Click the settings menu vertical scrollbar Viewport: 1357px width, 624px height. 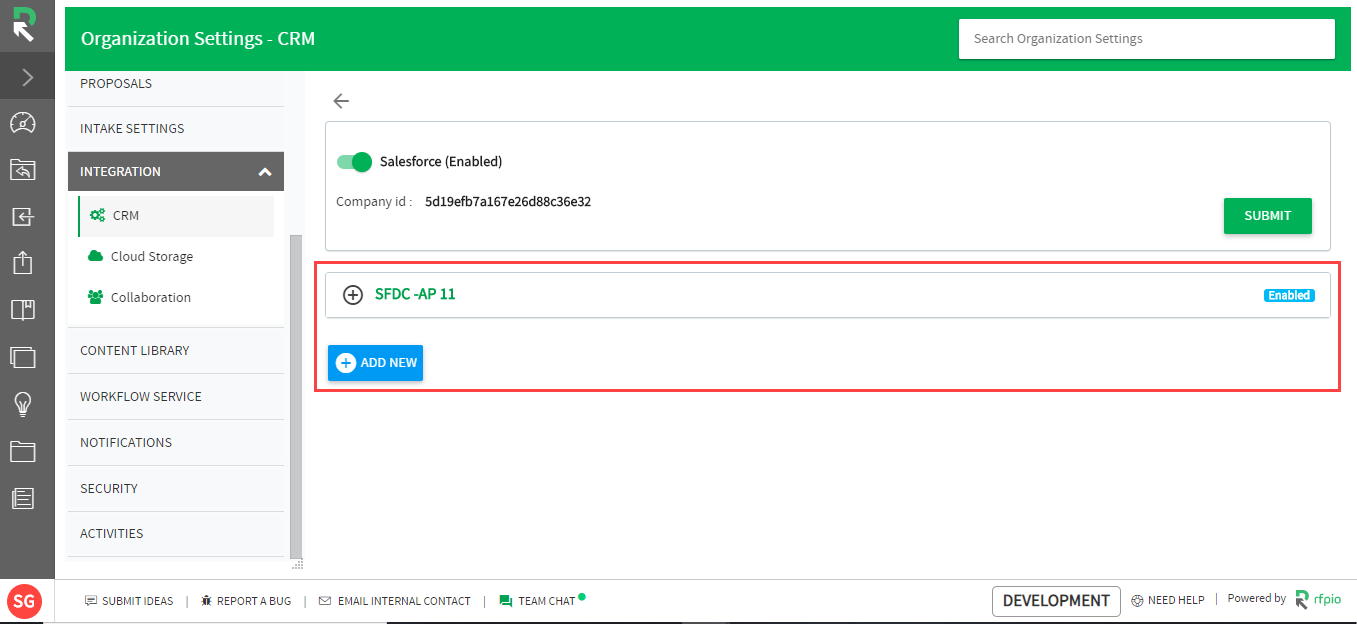[295, 396]
